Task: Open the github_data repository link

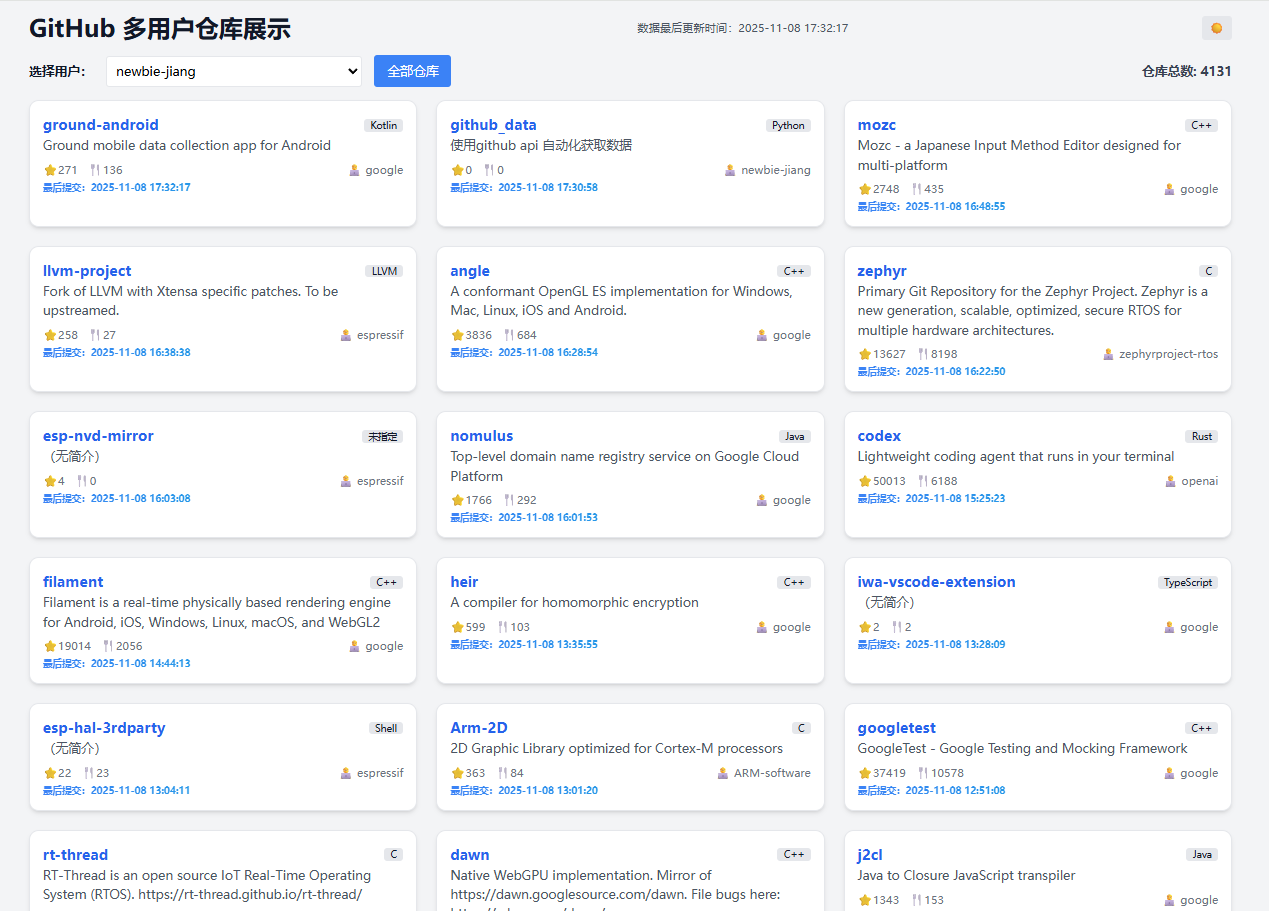Action: 493,125
